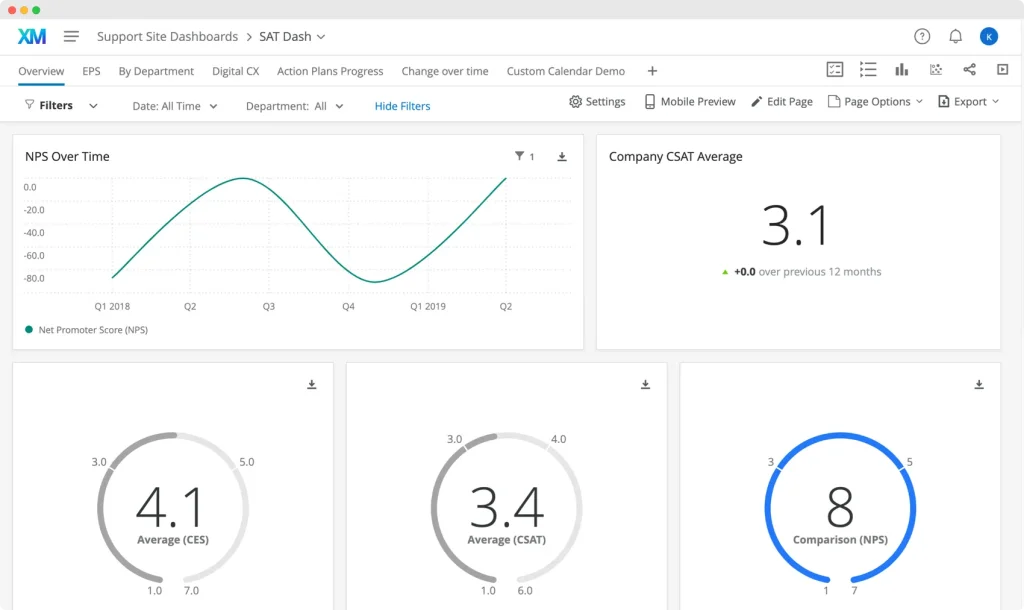Click the -80.0 y-axis label
The width and height of the screenshot is (1024, 610).
(34, 278)
